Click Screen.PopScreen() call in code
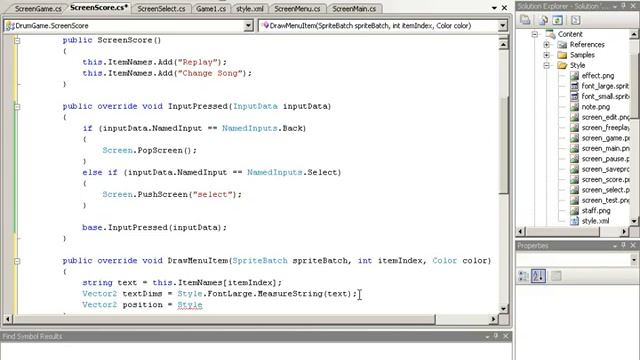Screen dimensions: 640x360 149,150
